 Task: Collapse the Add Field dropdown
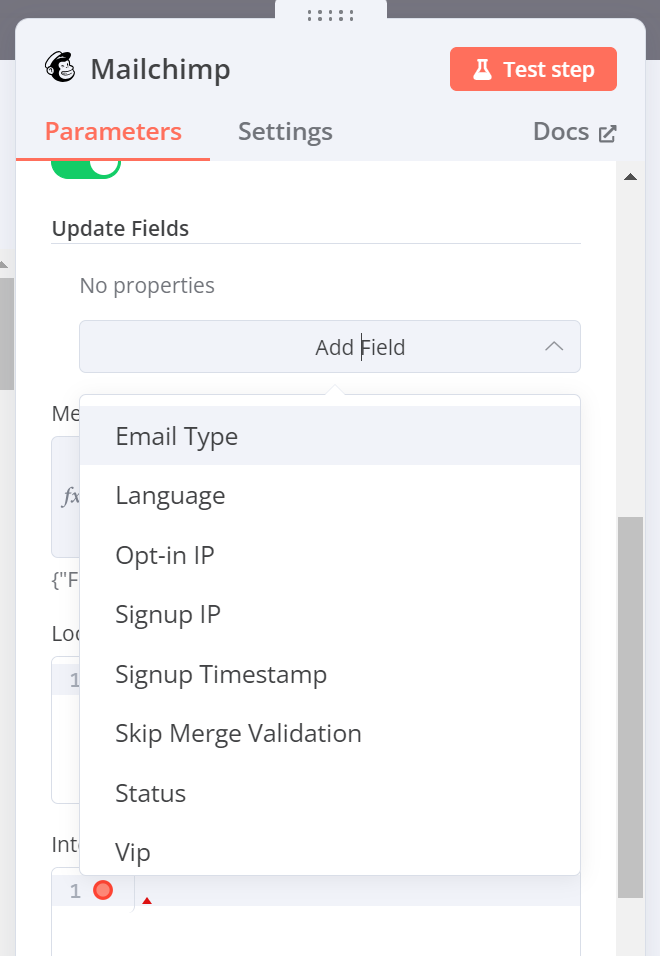[330, 347]
